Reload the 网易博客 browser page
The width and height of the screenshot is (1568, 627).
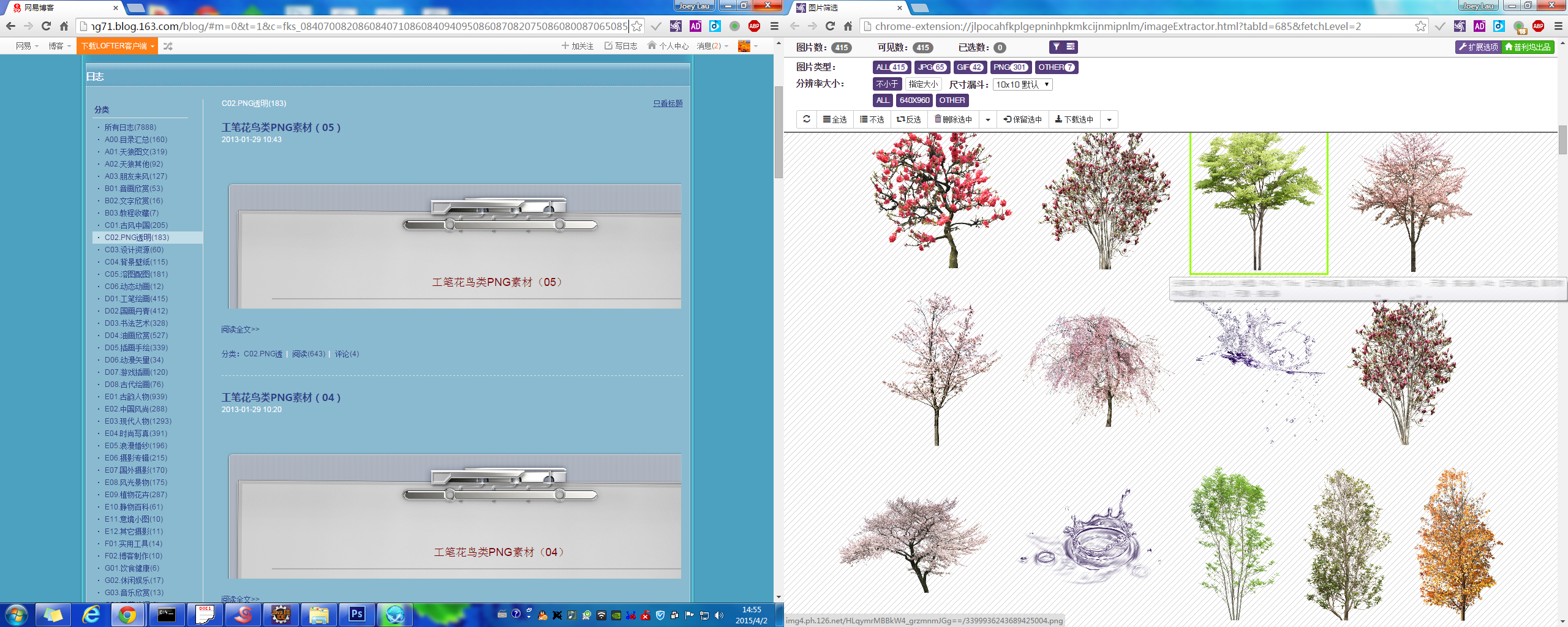coord(46,26)
